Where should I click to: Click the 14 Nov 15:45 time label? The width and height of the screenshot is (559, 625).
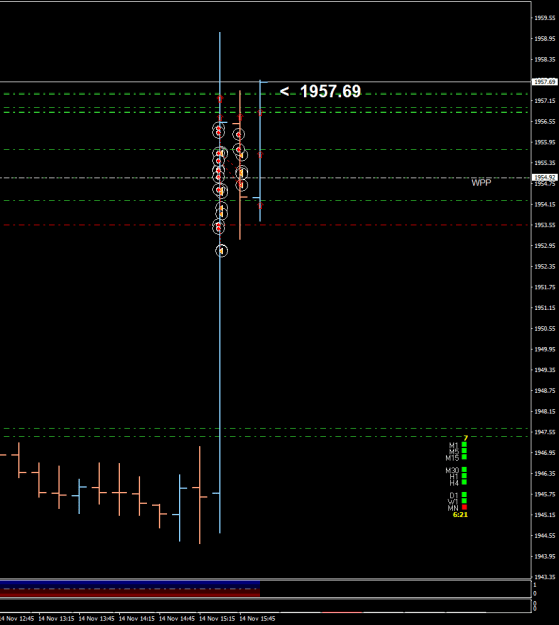(x=257, y=619)
